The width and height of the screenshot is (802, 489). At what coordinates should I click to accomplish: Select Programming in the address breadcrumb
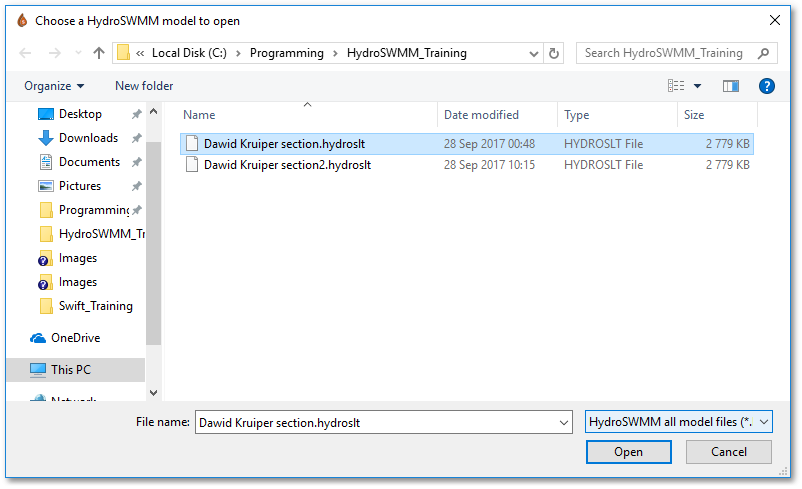(x=286, y=53)
